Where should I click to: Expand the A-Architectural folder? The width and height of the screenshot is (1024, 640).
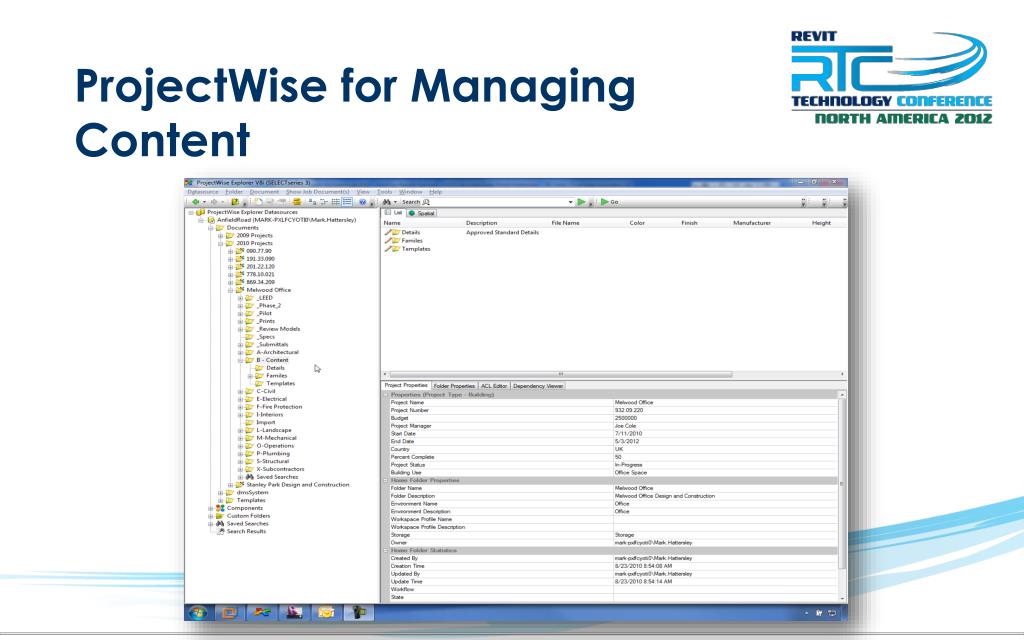pyautogui.click(x=240, y=353)
